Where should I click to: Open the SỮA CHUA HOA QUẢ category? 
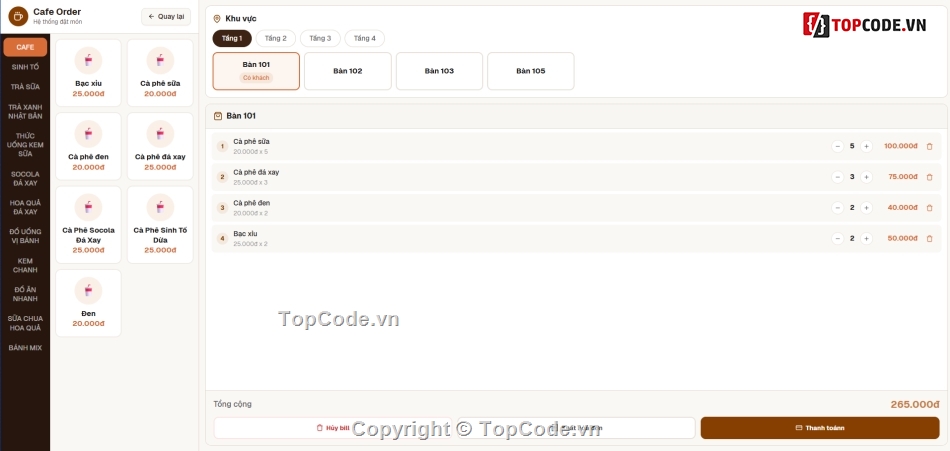pos(25,323)
